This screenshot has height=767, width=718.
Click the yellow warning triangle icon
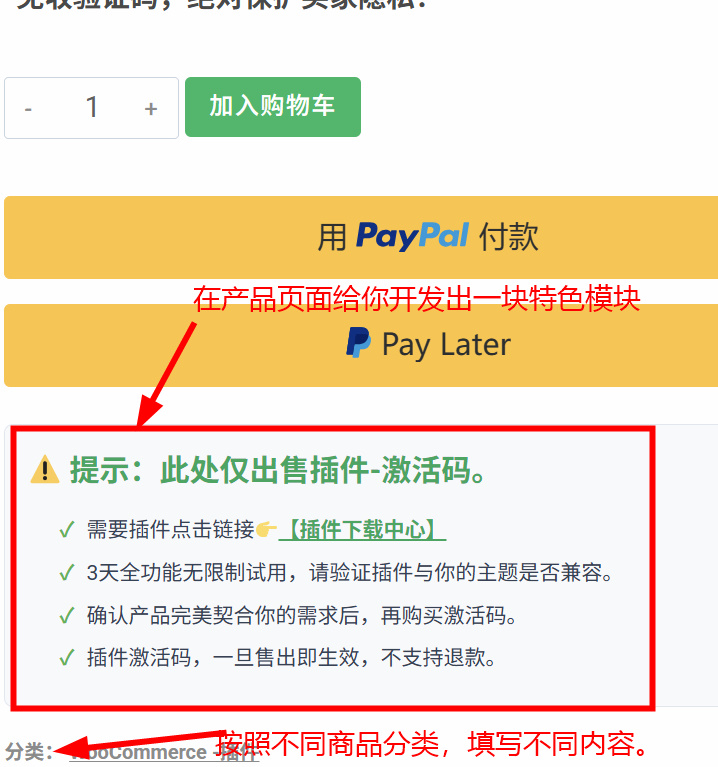tap(45, 470)
